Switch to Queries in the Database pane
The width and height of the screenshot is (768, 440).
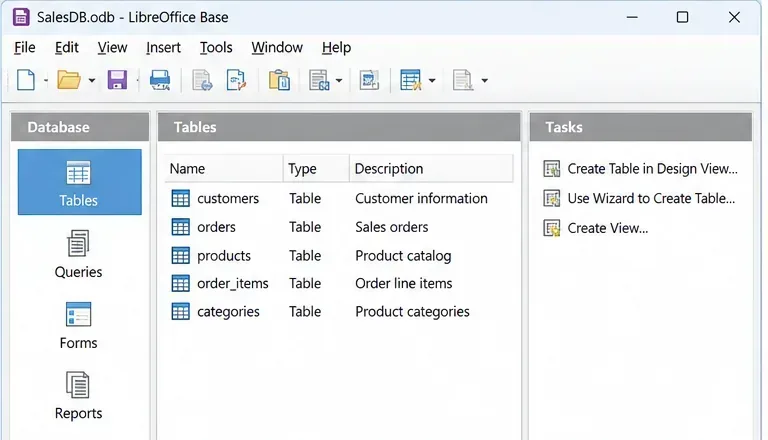tap(78, 254)
